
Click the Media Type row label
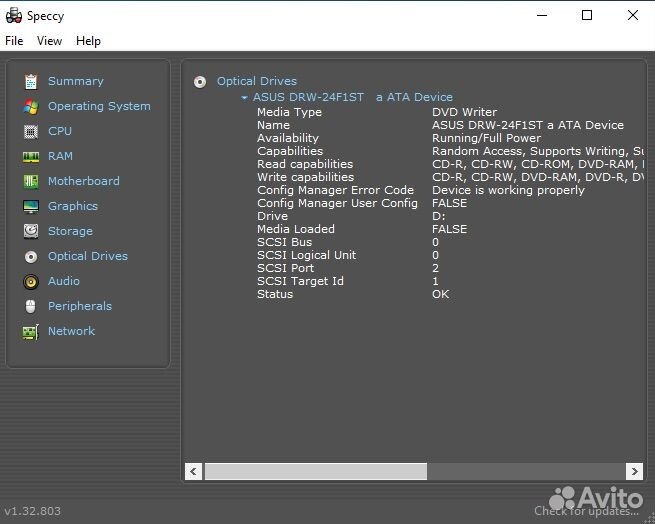(x=289, y=112)
